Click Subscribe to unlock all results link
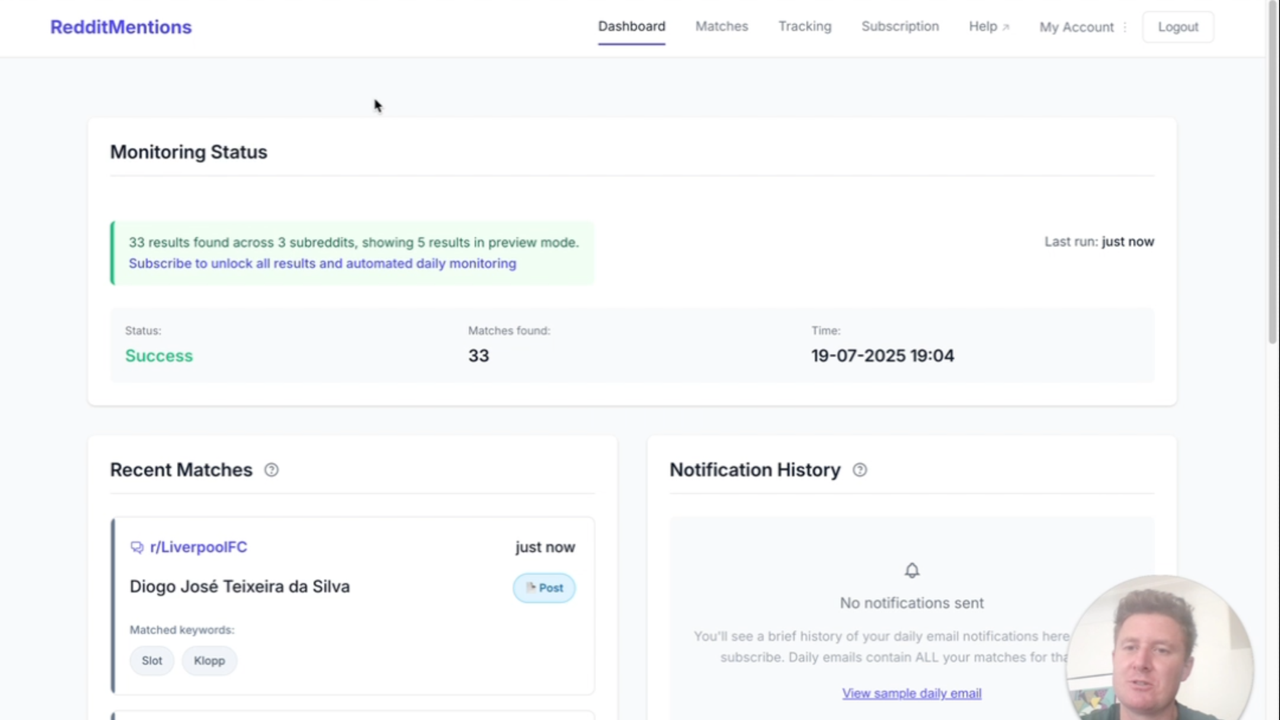The image size is (1280, 720). click(322, 264)
